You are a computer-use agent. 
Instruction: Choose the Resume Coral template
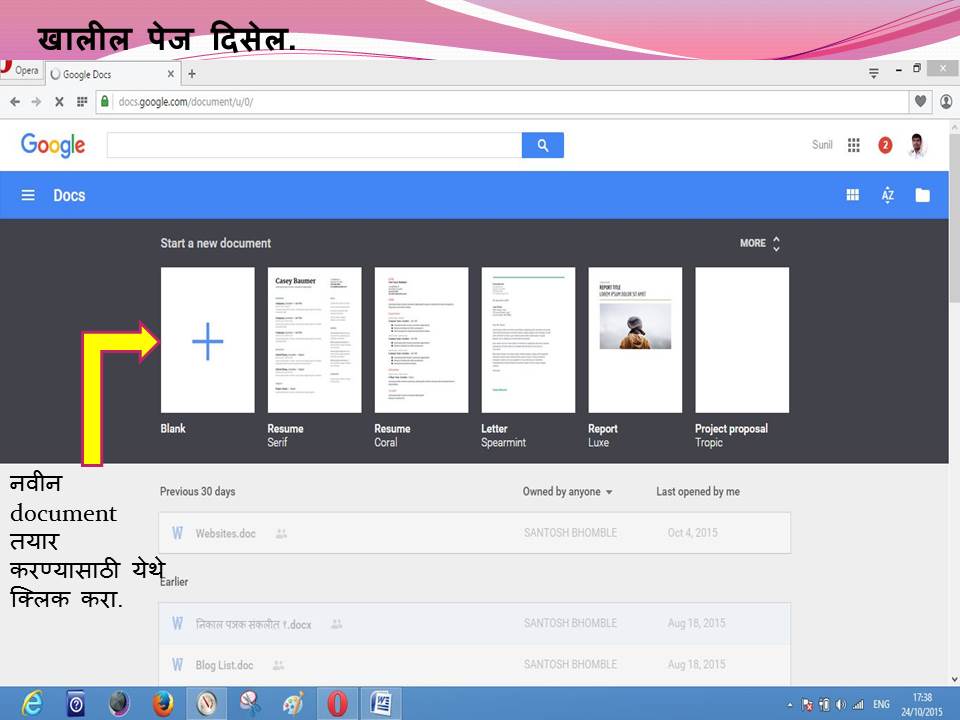tap(421, 340)
